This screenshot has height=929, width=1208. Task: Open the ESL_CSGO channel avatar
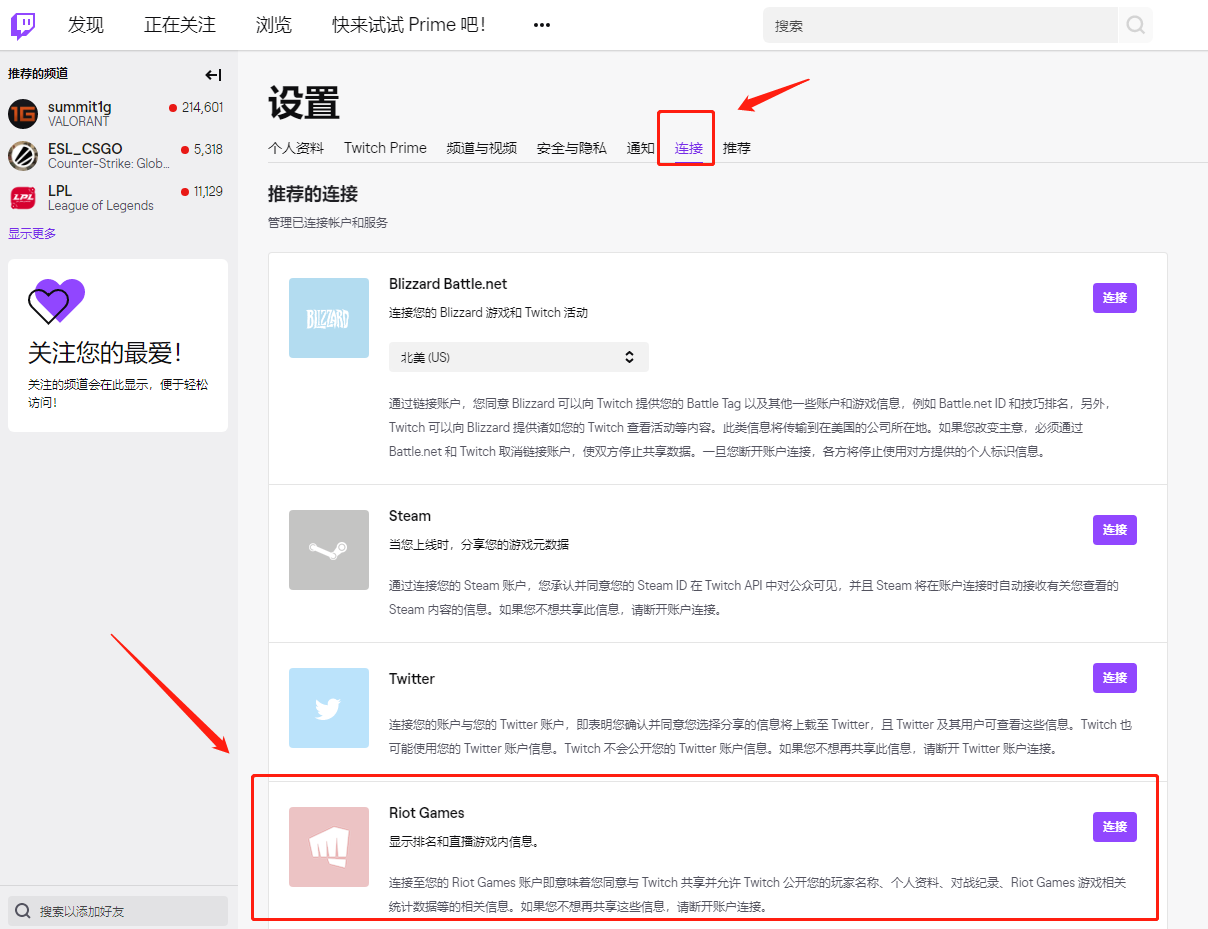[22, 155]
